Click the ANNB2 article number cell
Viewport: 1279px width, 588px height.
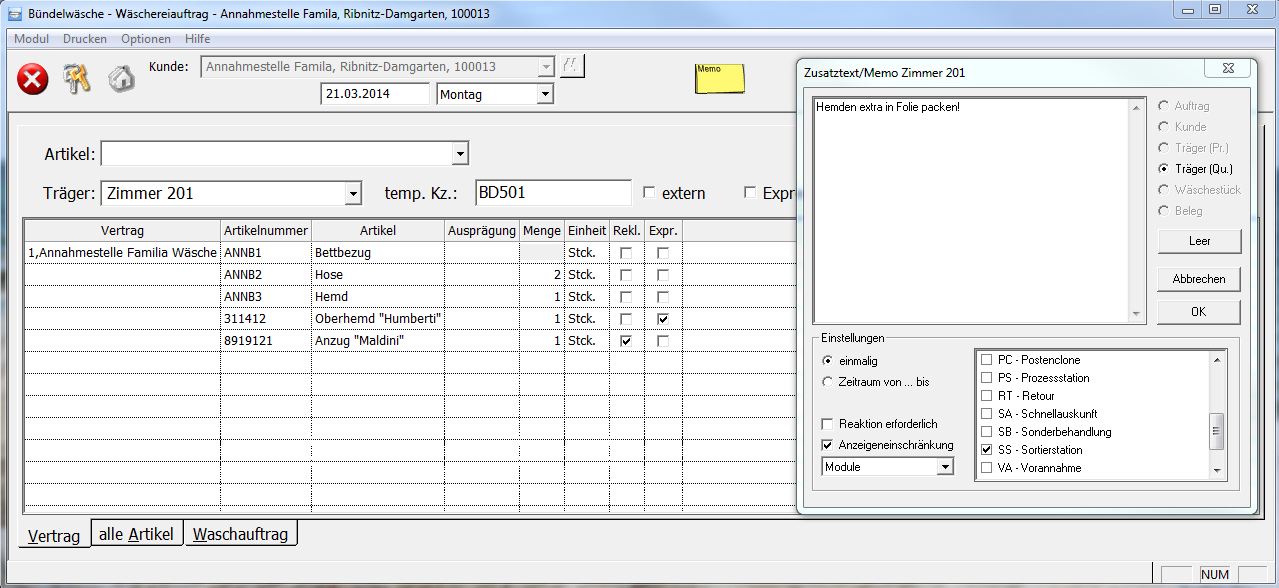click(x=266, y=275)
